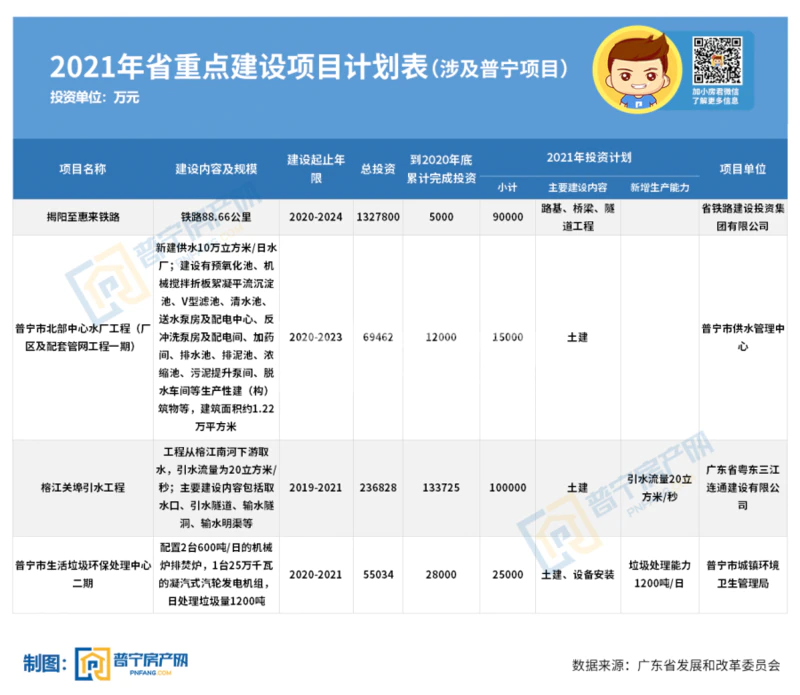800x695 pixels.
Task: Click the main title 2021年省重点建设项目计划表
Action: tap(239, 68)
